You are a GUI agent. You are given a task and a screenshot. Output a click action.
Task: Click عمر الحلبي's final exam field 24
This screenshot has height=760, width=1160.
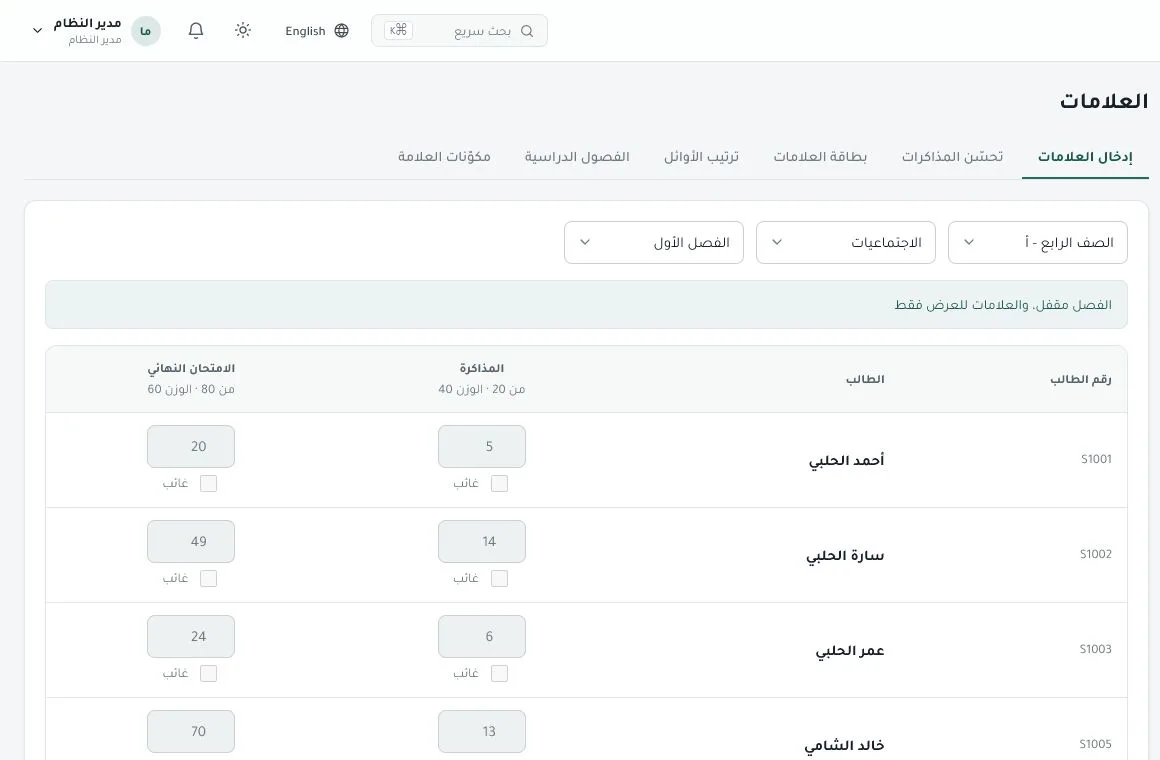pyautogui.click(x=191, y=636)
